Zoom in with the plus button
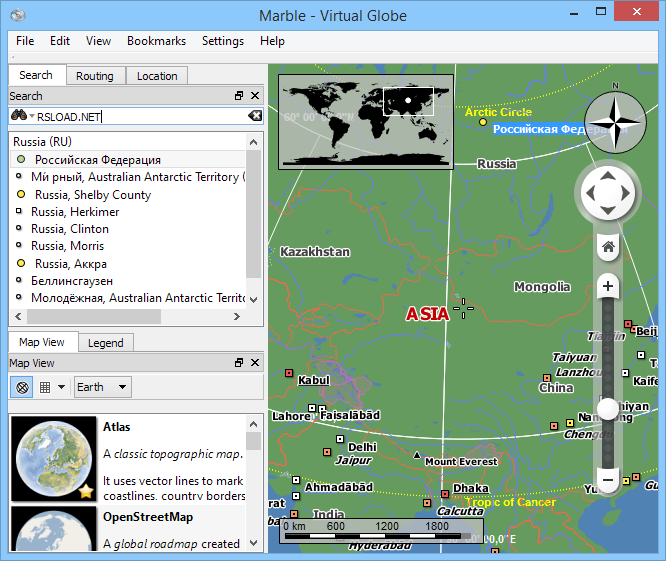Screen dimensions: 666x561 pos(607,287)
